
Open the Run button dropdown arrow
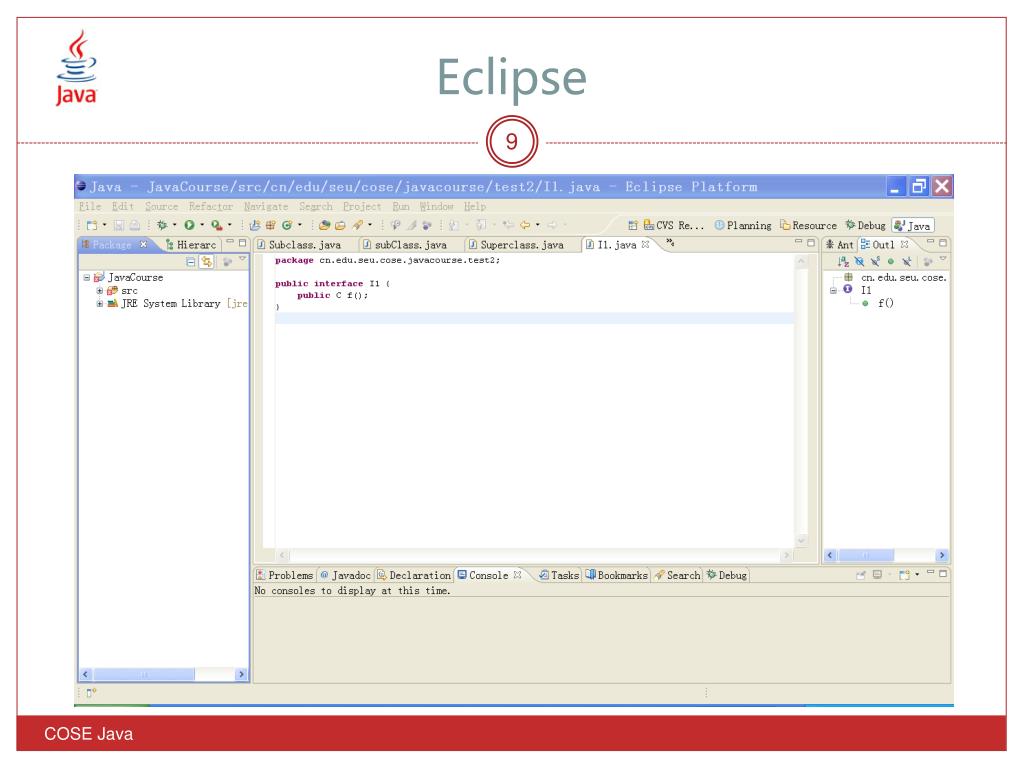click(x=202, y=225)
